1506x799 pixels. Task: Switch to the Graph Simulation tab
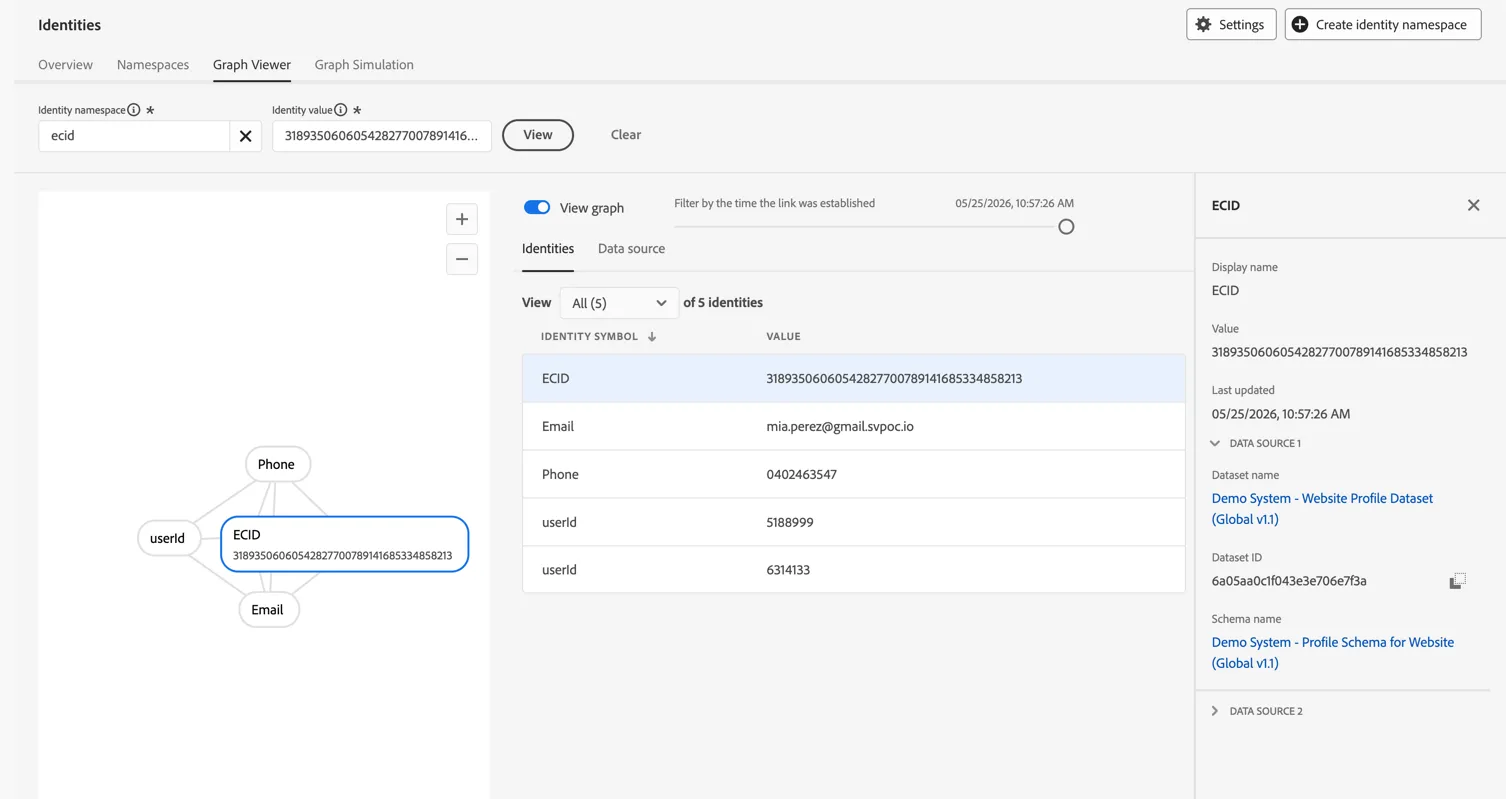click(x=364, y=65)
